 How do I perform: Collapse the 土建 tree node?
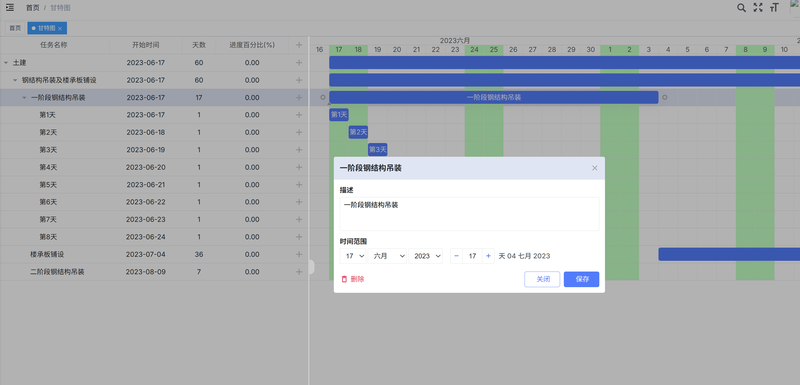pos(6,63)
